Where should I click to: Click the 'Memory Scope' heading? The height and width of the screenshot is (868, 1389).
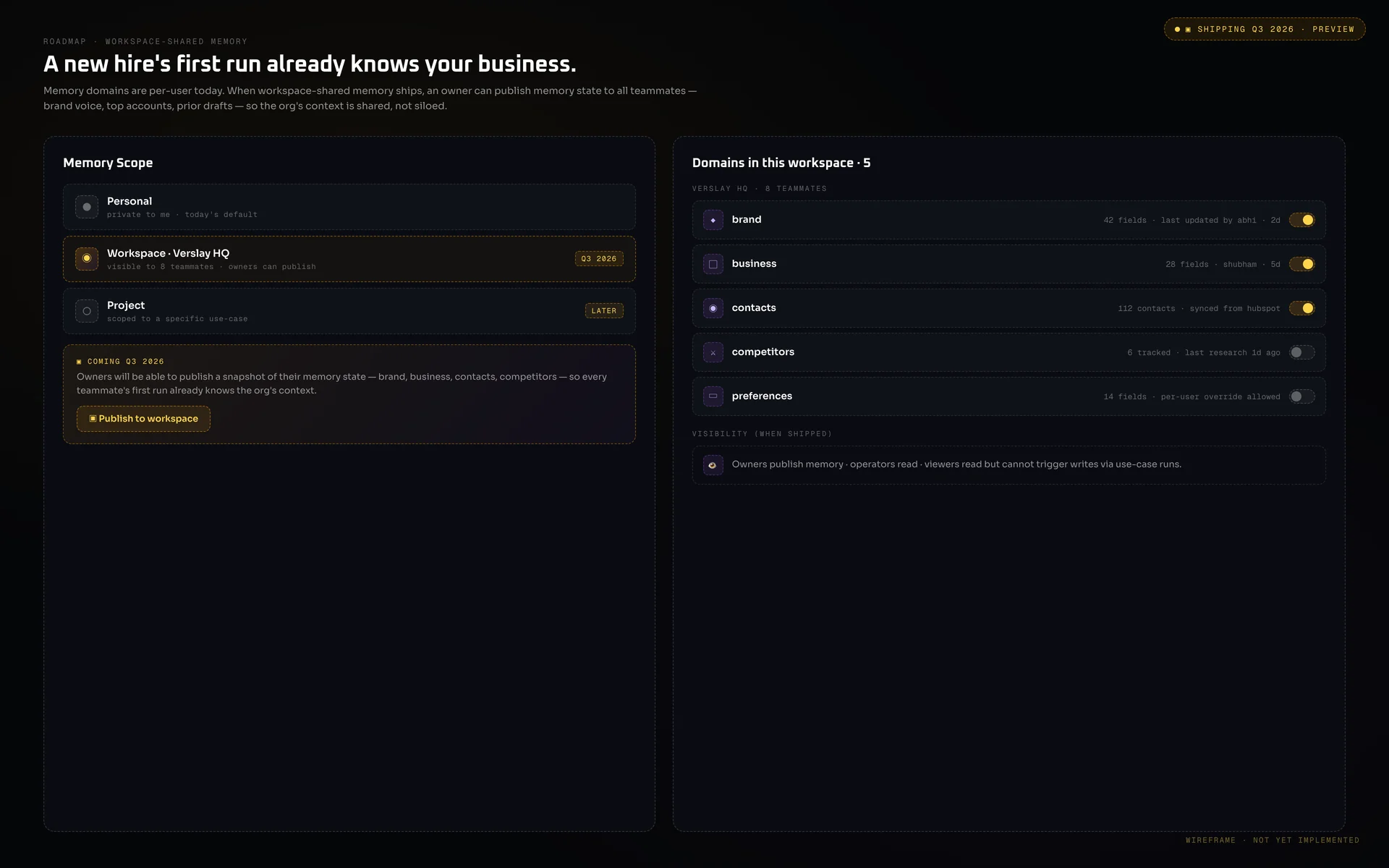108,163
